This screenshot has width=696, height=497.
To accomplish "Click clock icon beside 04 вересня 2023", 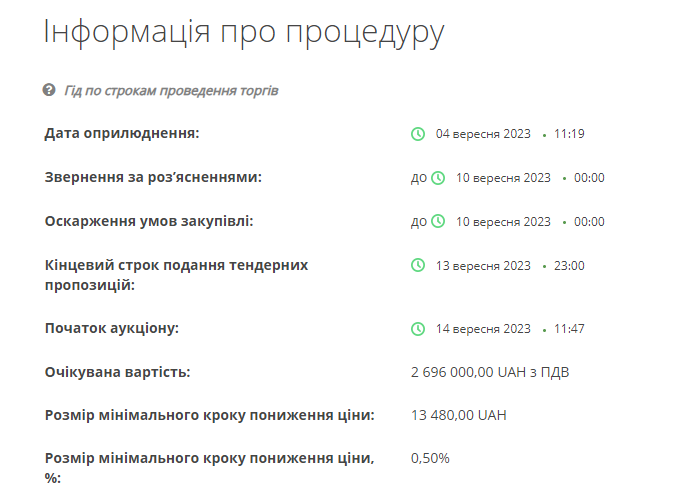I will click(x=418, y=134).
